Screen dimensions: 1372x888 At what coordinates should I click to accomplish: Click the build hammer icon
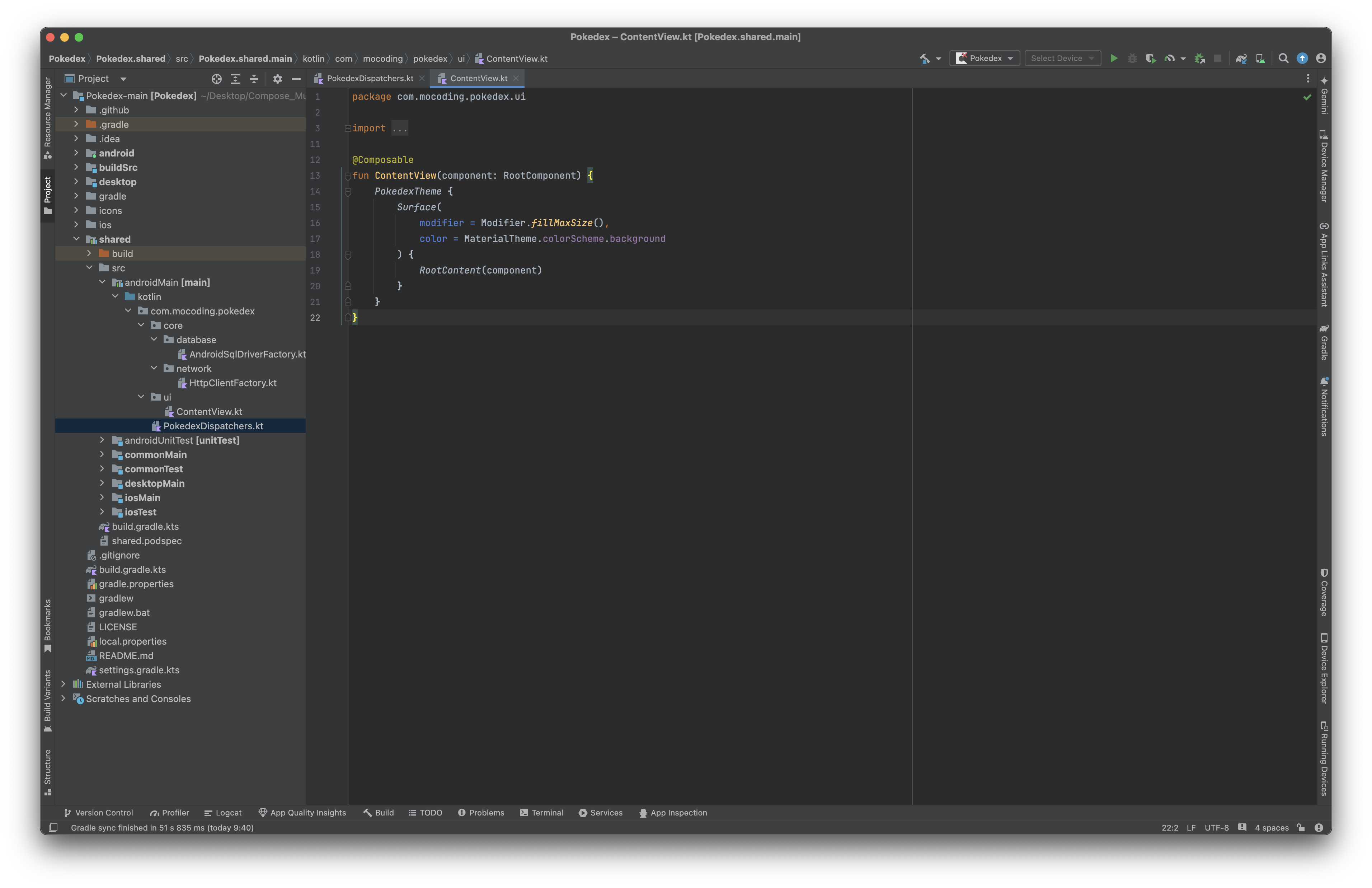click(924, 58)
